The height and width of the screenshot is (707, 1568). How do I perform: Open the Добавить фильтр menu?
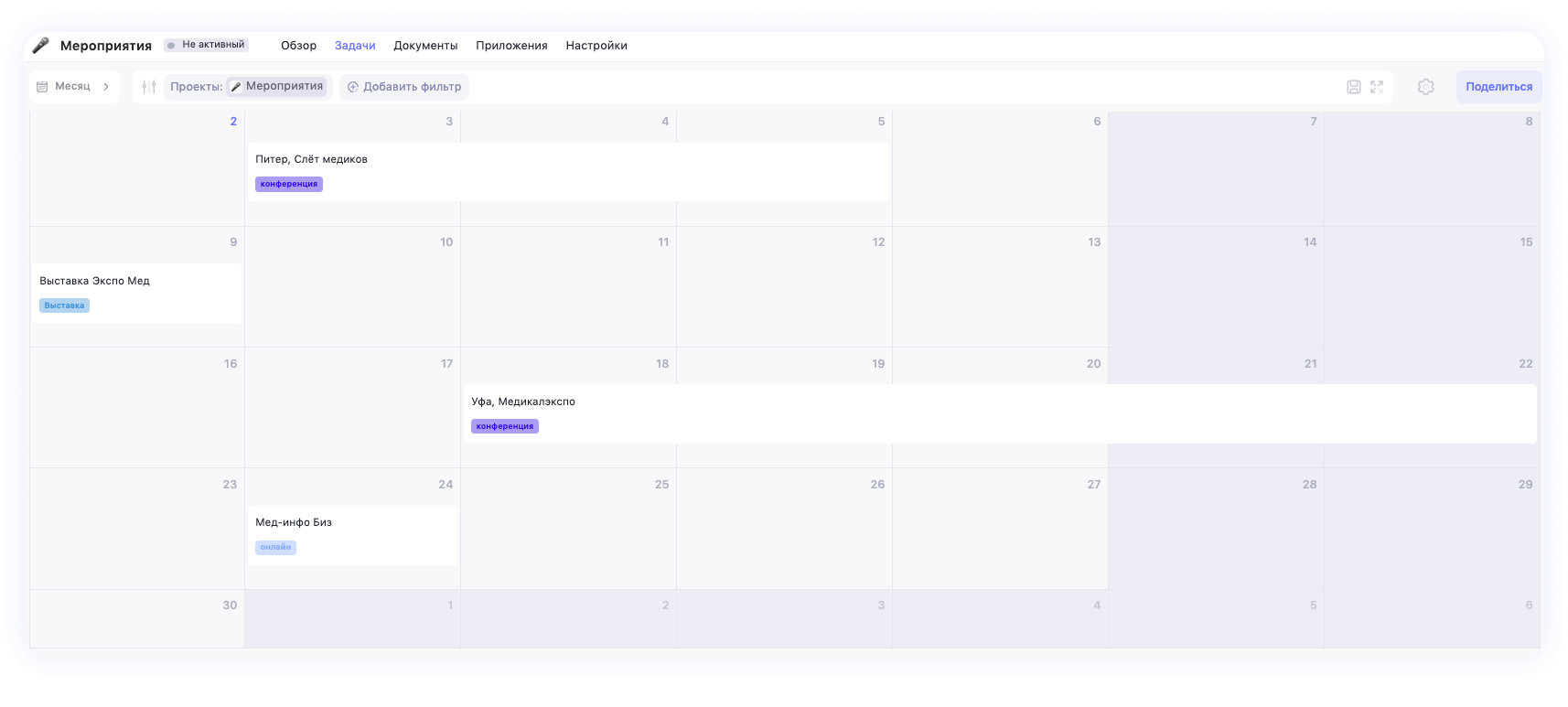[x=404, y=87]
